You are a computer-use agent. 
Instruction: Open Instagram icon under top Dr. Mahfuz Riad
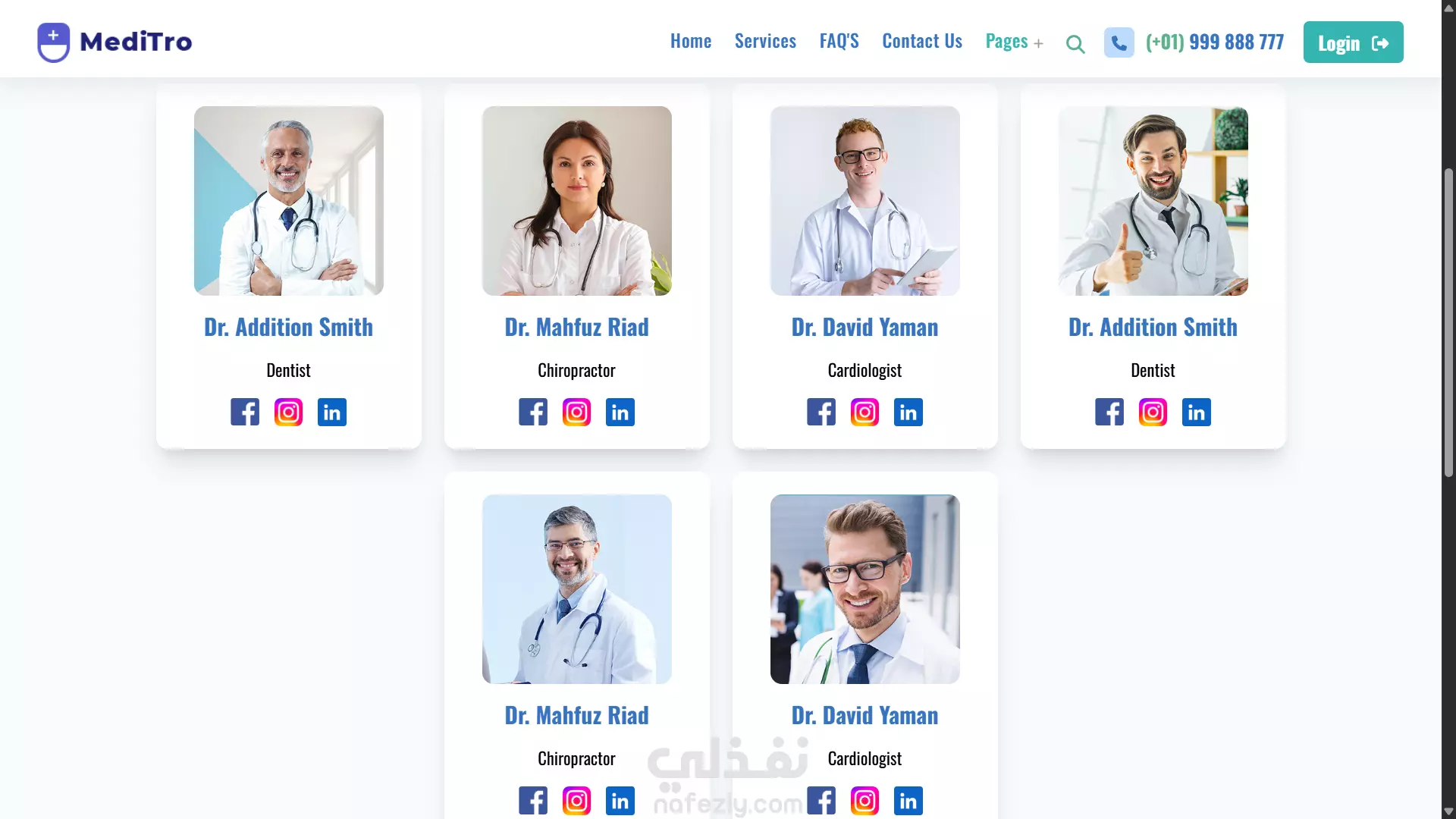(576, 412)
